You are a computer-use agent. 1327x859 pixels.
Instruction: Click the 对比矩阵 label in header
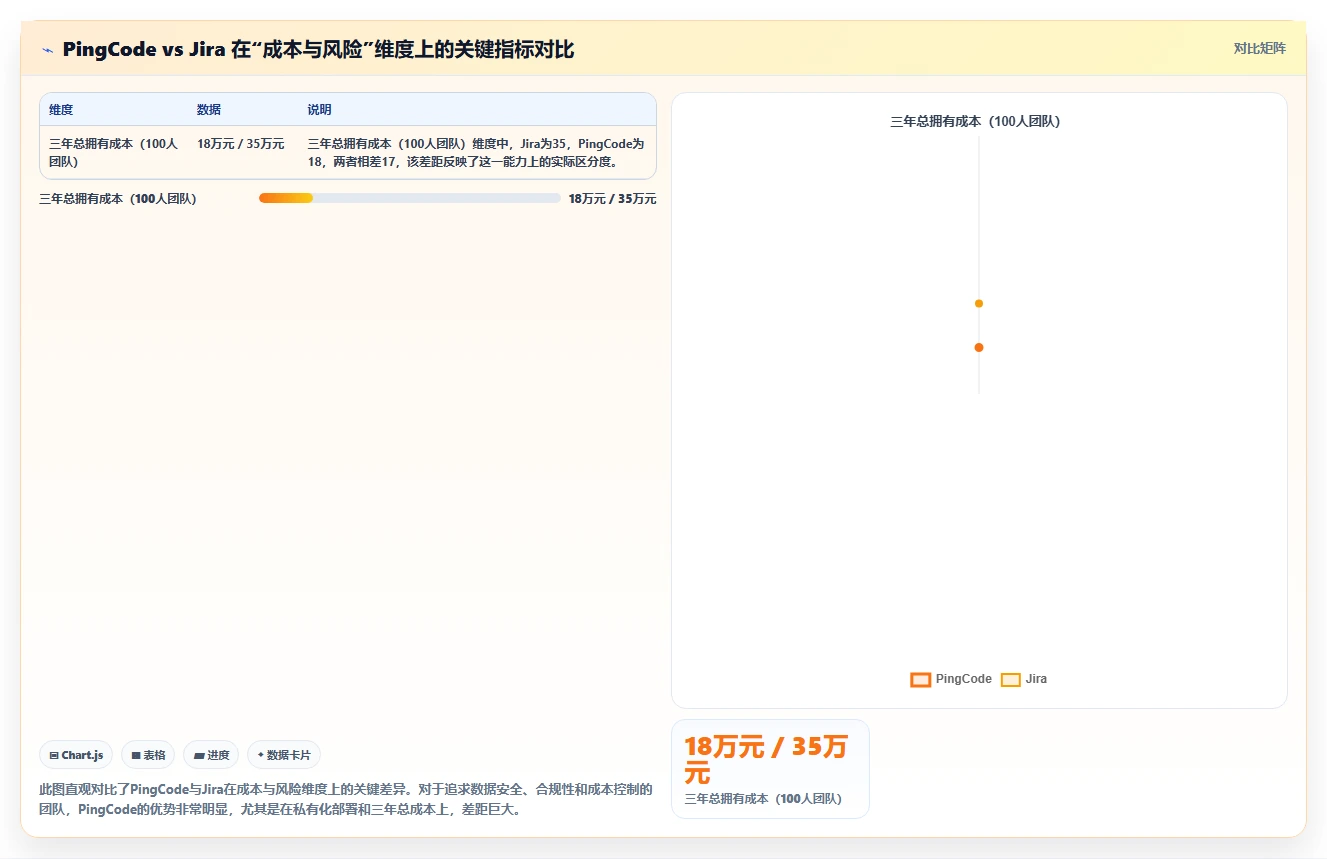point(1259,48)
